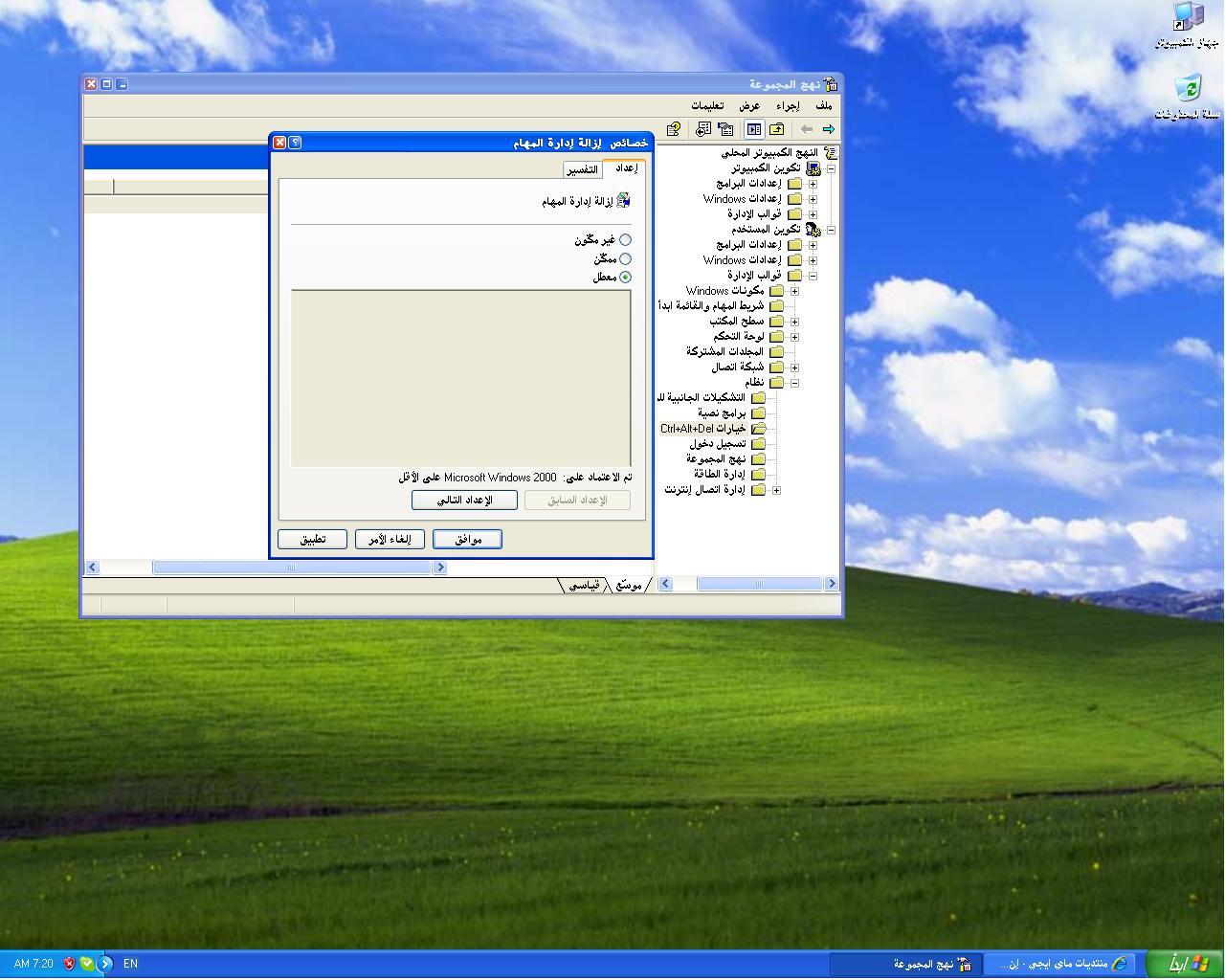Open the Recycle Bin desktop icon

1188,89
